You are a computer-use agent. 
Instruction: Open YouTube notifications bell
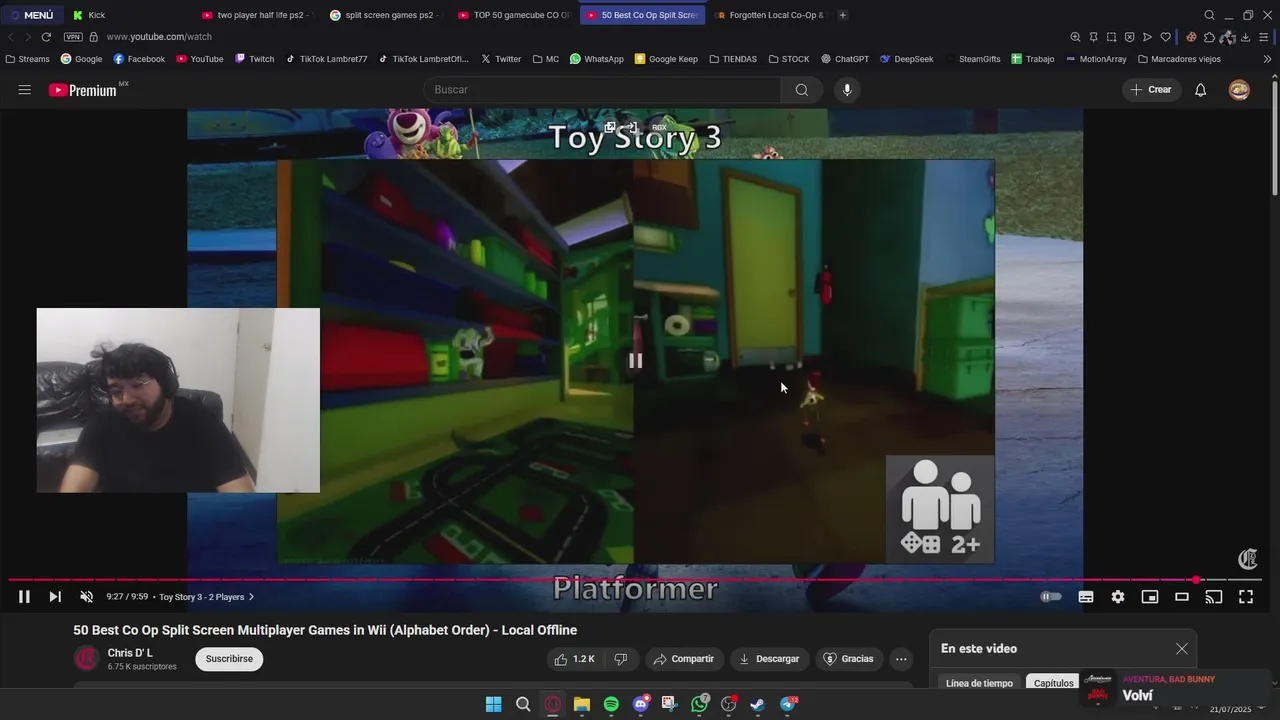coord(1201,90)
